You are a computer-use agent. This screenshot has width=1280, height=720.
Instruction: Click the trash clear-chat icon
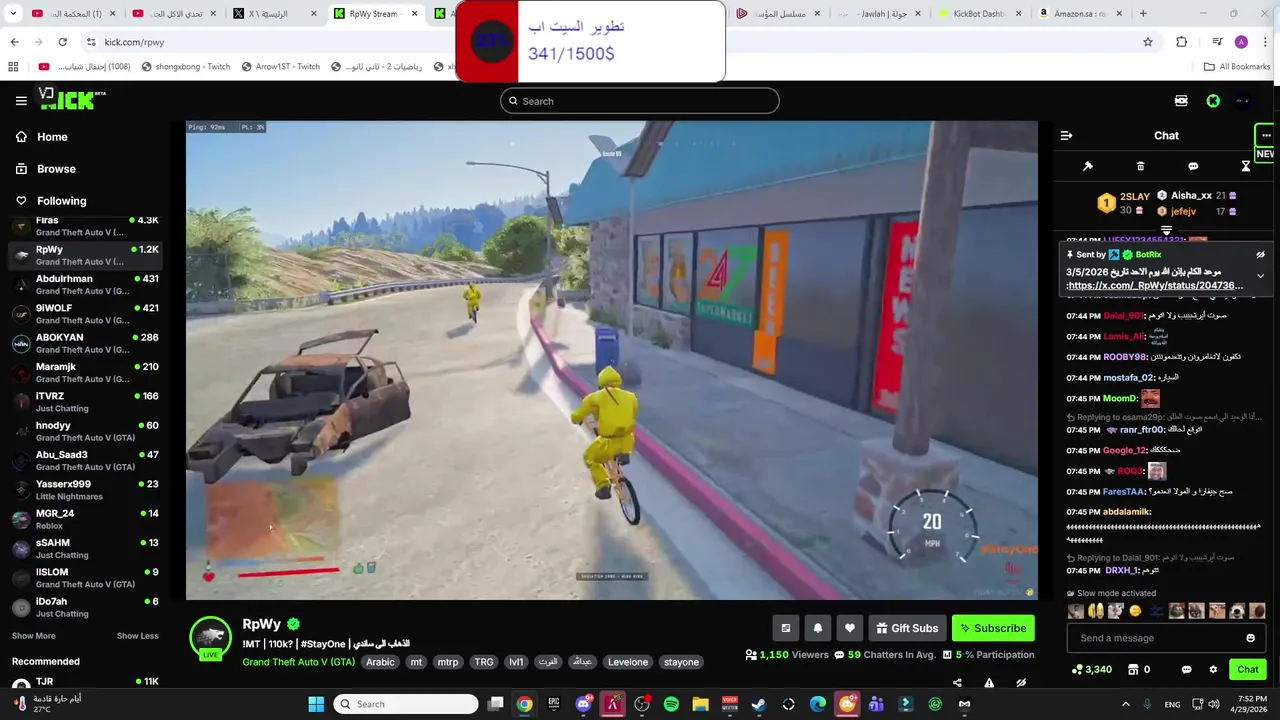pyautogui.click(x=1141, y=166)
